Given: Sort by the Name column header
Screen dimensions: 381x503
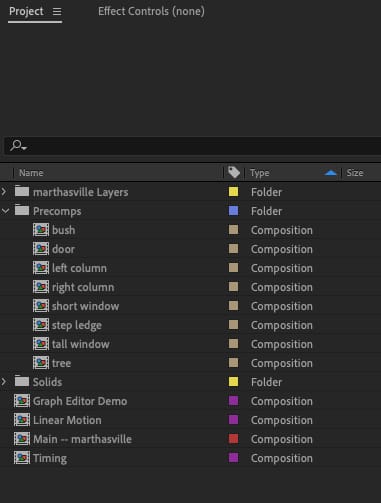Looking at the screenshot, I should click(31, 173).
